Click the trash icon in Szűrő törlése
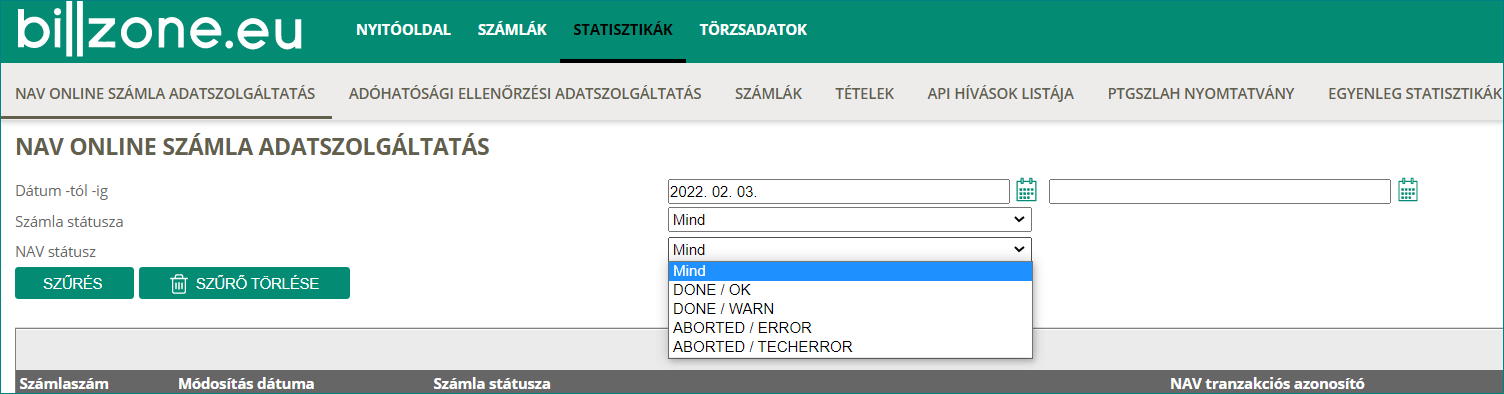The width and height of the screenshot is (1504, 394). [178, 284]
